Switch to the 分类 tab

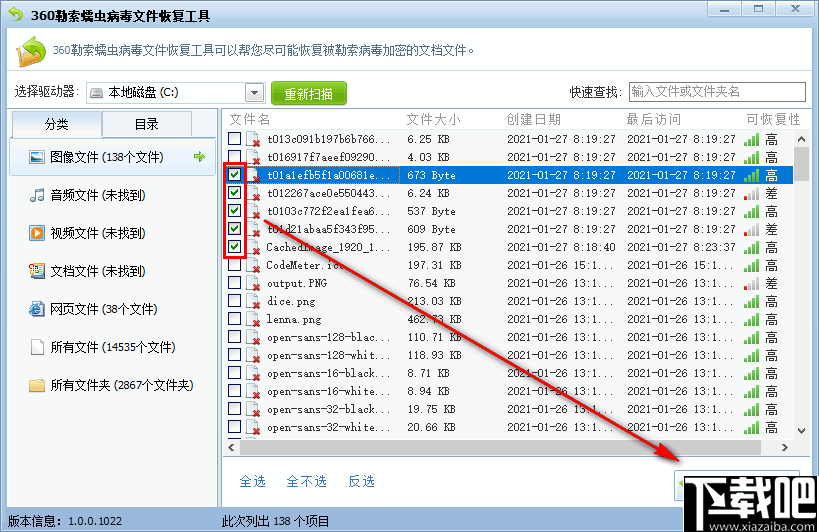(x=56, y=124)
